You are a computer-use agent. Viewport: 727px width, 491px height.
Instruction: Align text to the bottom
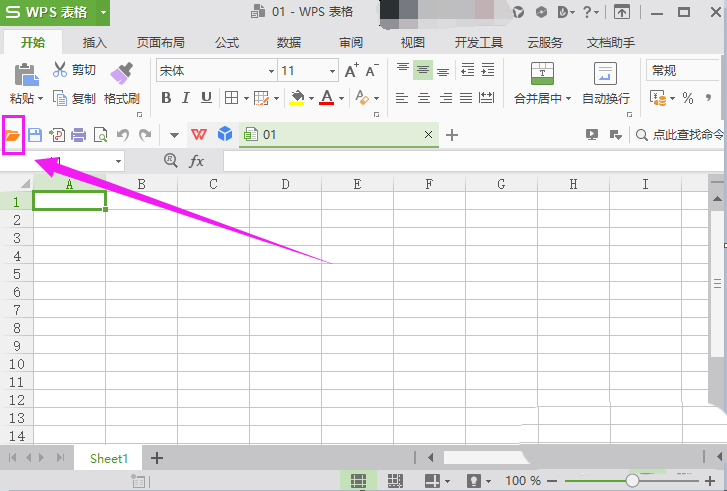[x=443, y=70]
